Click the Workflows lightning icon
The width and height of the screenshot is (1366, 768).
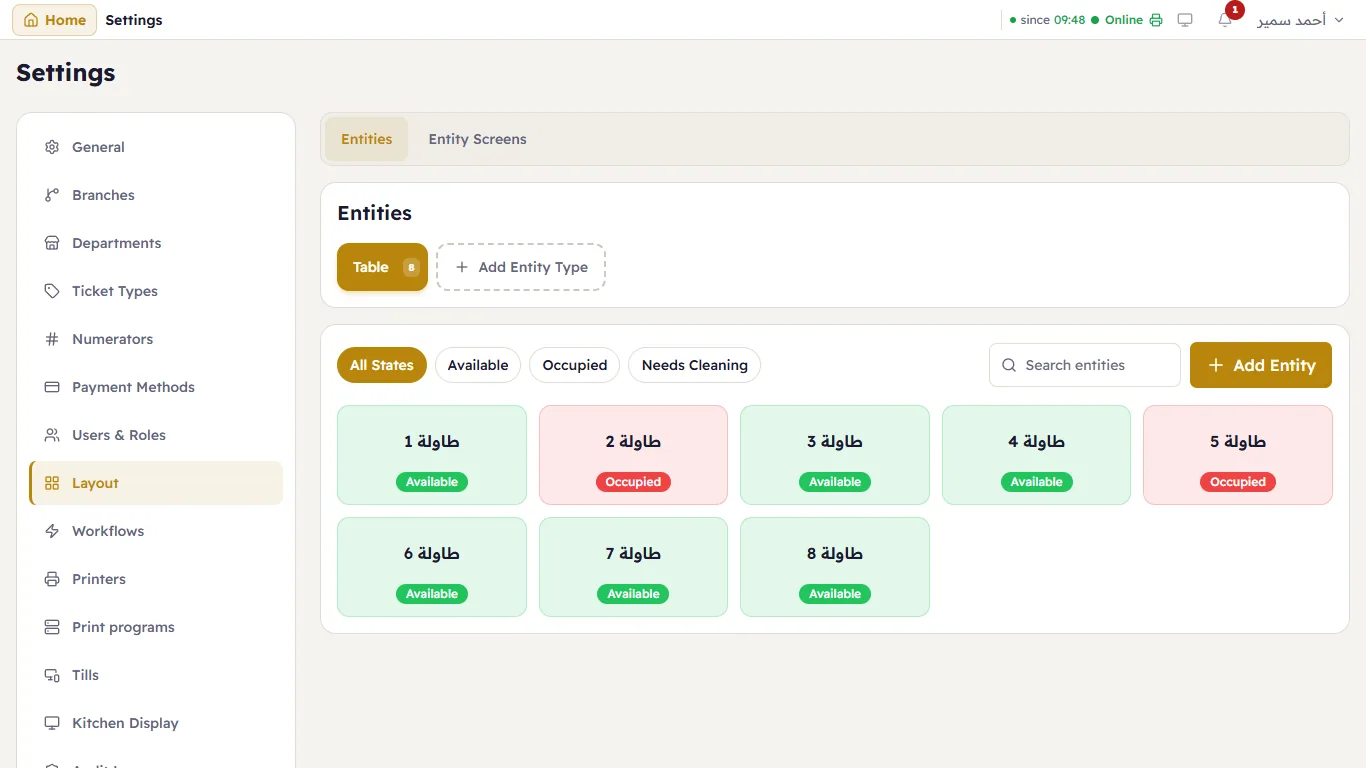[x=52, y=531]
